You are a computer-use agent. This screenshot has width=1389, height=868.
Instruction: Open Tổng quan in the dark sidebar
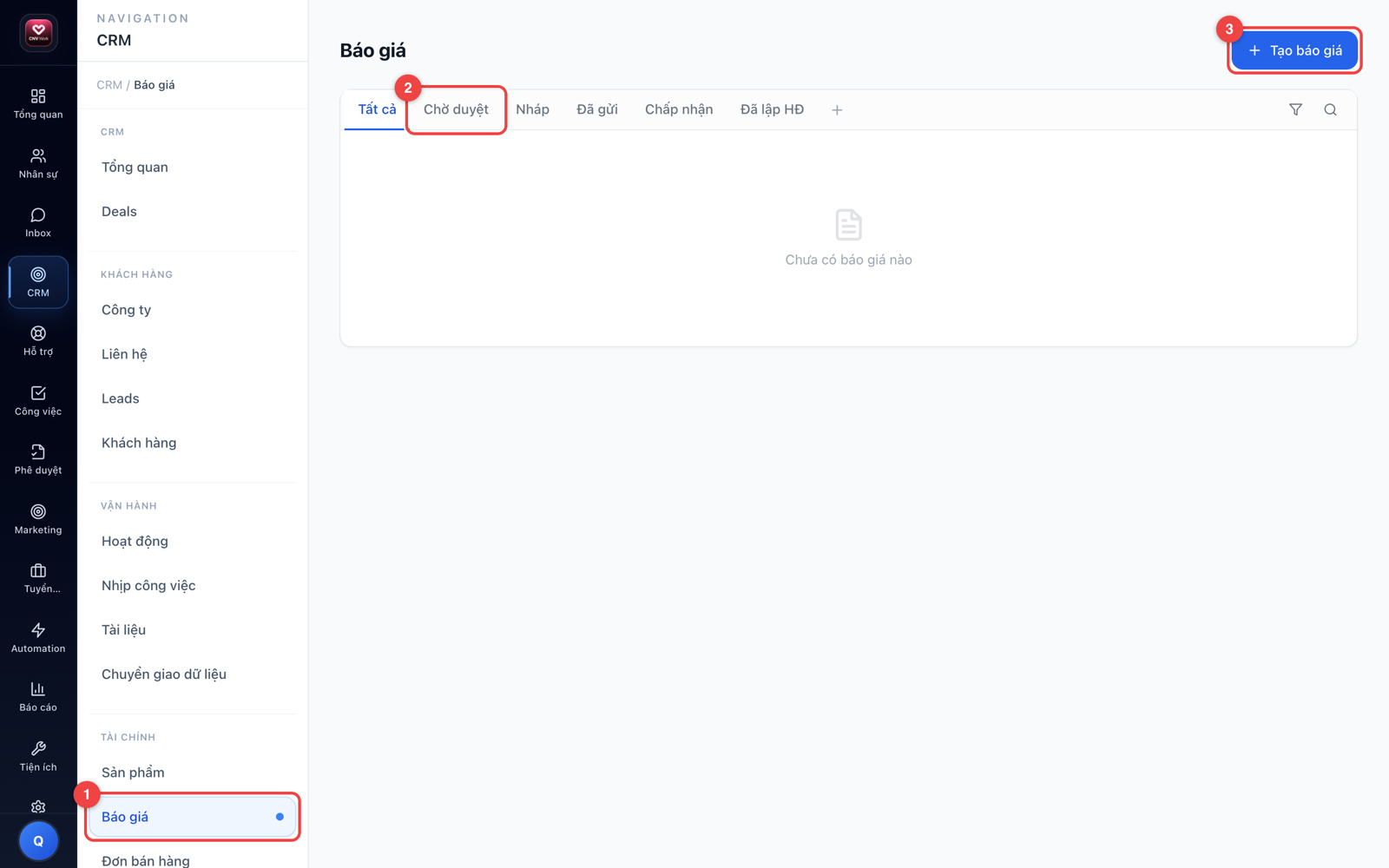pyautogui.click(x=38, y=103)
